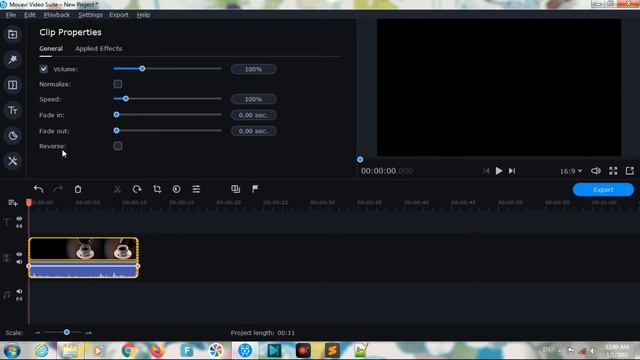The width and height of the screenshot is (640, 360).
Task: Open the Import media panel icon
Action: [x=13, y=35]
